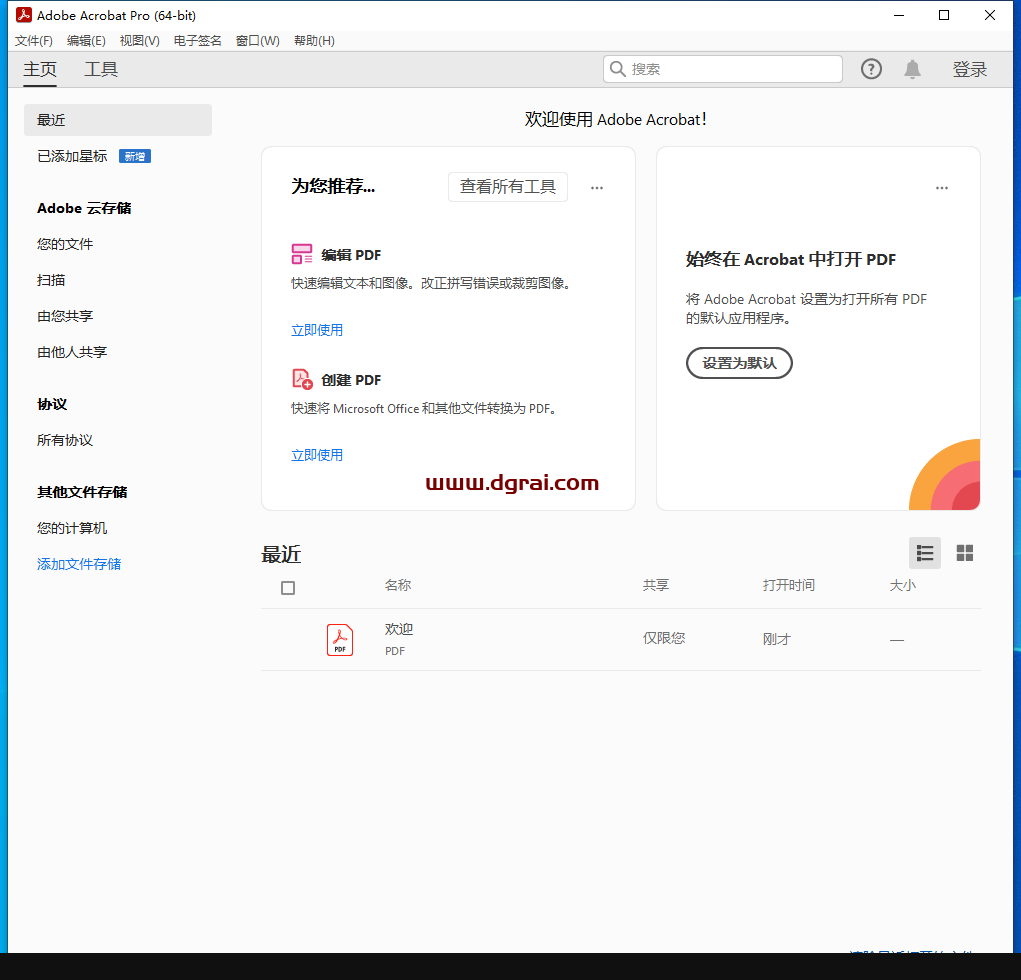Click the Create PDF tool icon
This screenshot has height=980, width=1021.
pyautogui.click(x=302, y=379)
